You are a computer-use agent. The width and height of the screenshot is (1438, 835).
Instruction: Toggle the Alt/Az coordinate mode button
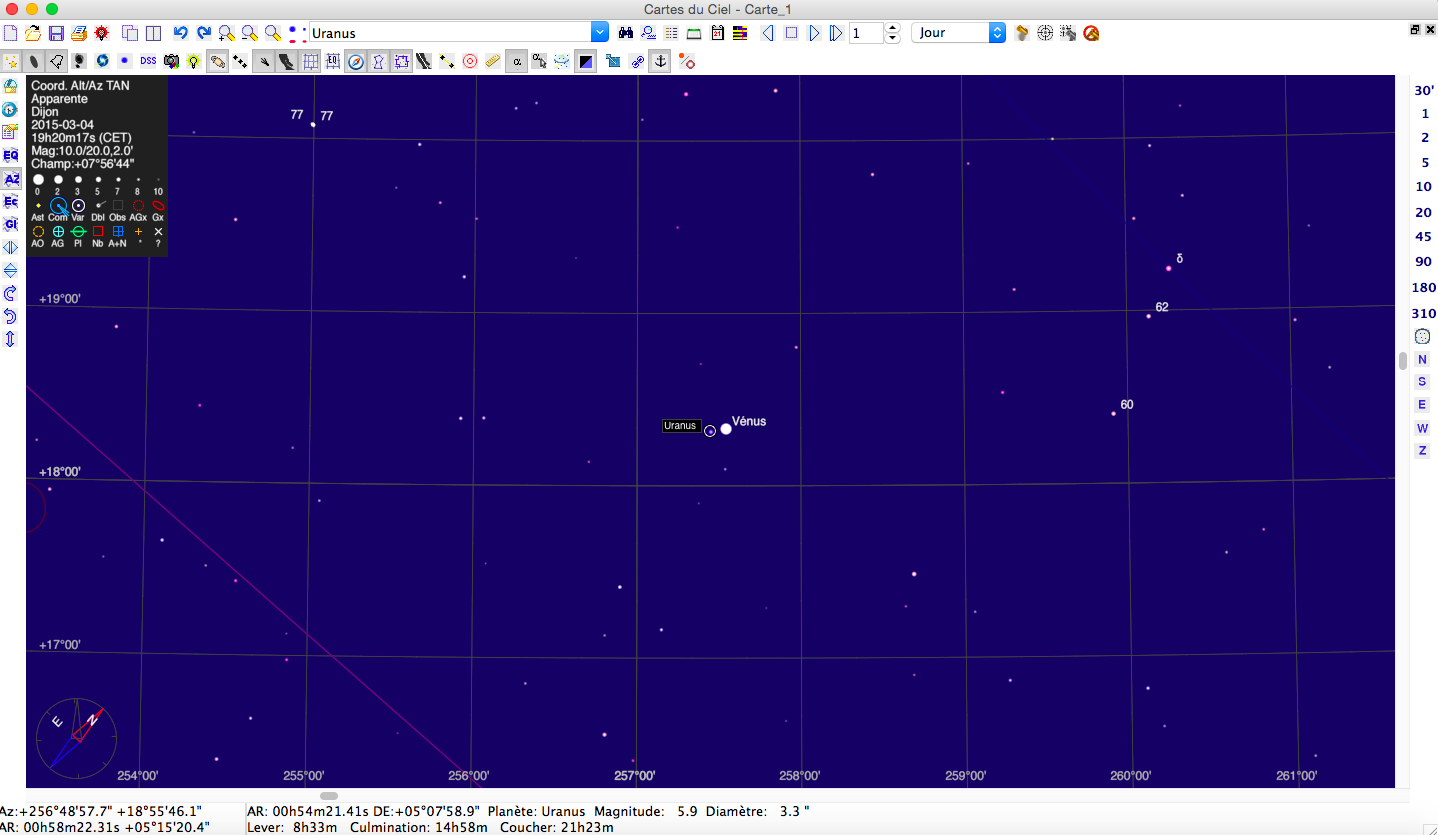tap(10, 179)
